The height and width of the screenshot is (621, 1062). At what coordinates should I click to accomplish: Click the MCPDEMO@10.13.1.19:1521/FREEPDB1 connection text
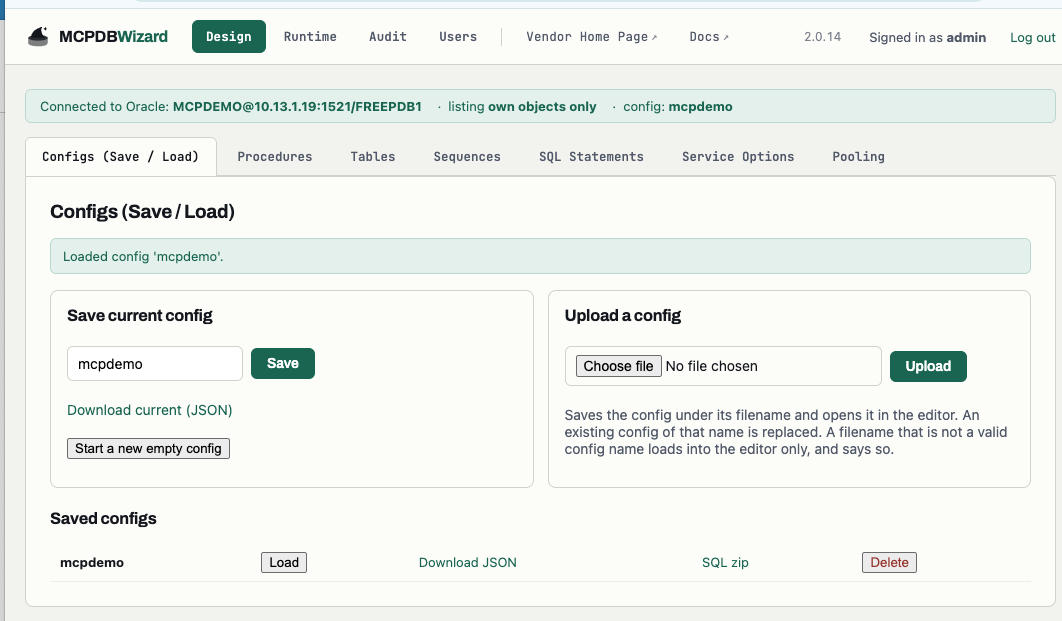click(297, 106)
